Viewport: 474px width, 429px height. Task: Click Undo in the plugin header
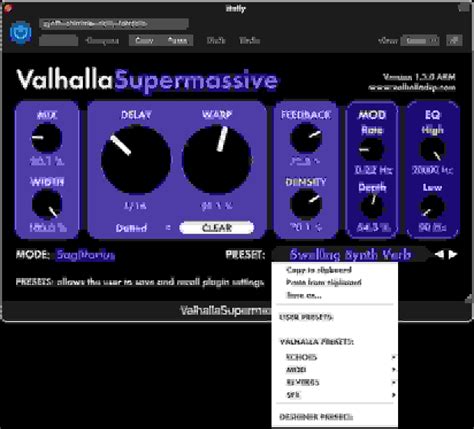pos(216,41)
